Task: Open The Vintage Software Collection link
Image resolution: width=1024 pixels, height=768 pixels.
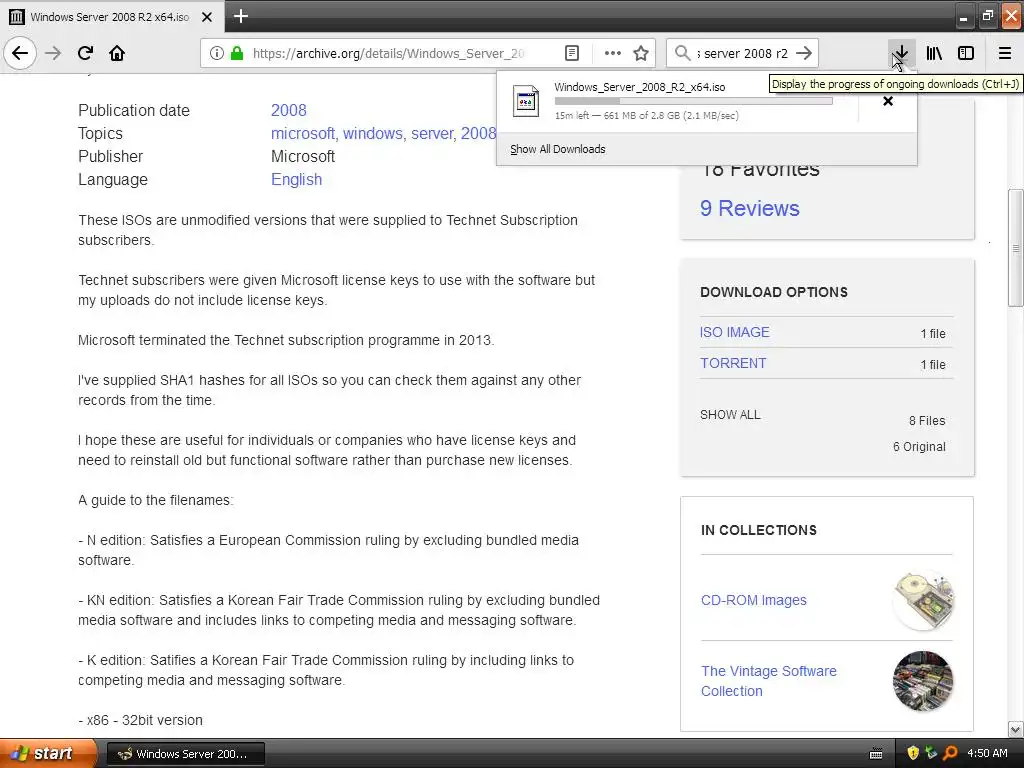Action: (769, 680)
